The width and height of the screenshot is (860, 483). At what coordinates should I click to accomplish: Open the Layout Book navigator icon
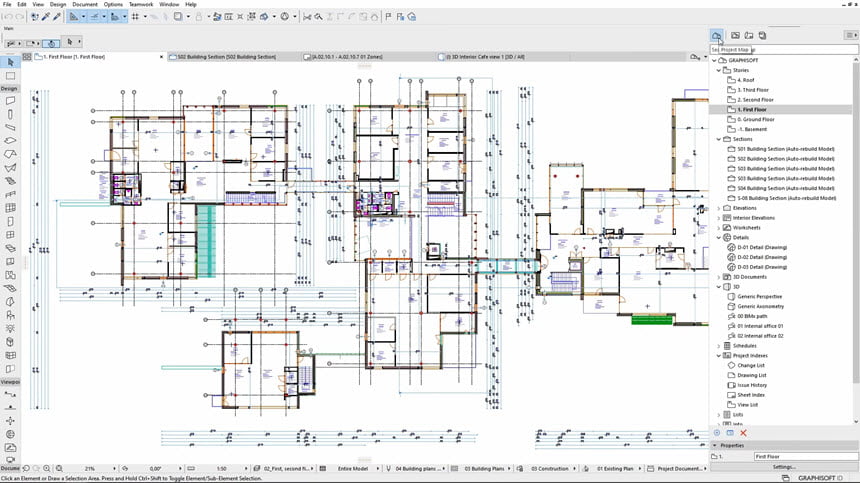click(x=747, y=35)
